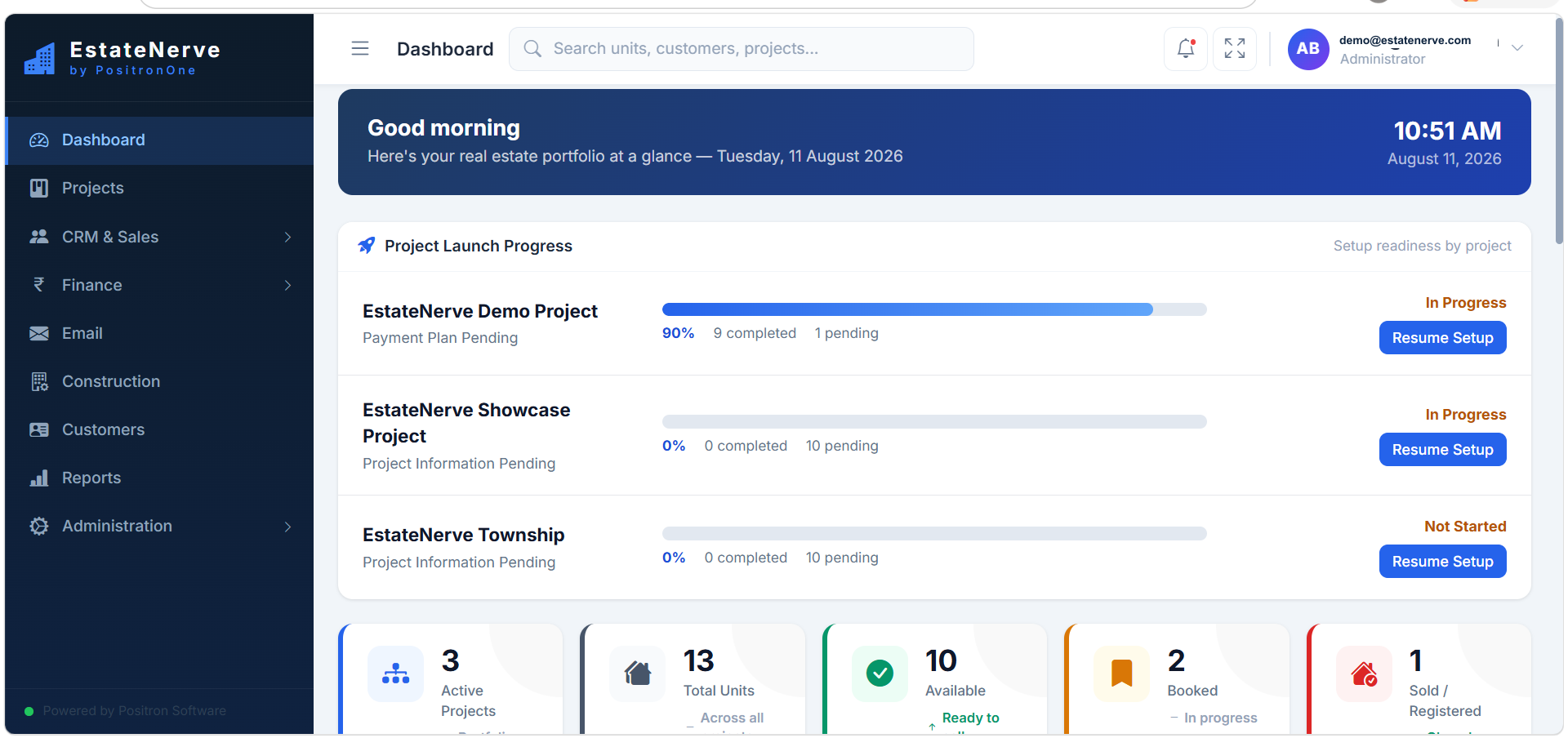Click the AB user avatar
Viewport: 1568px width, 738px height.
pos(1308,49)
